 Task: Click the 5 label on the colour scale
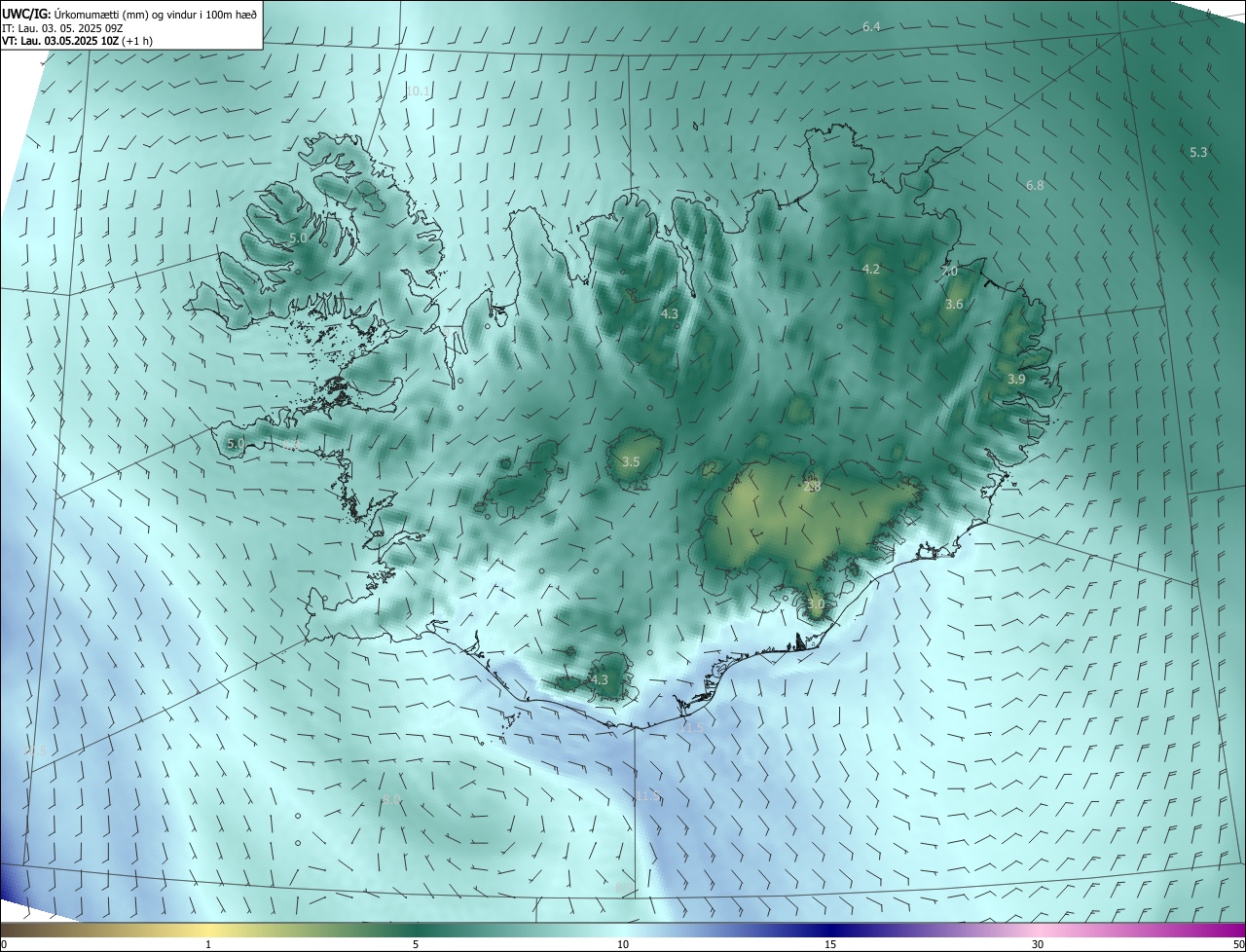[x=416, y=944]
